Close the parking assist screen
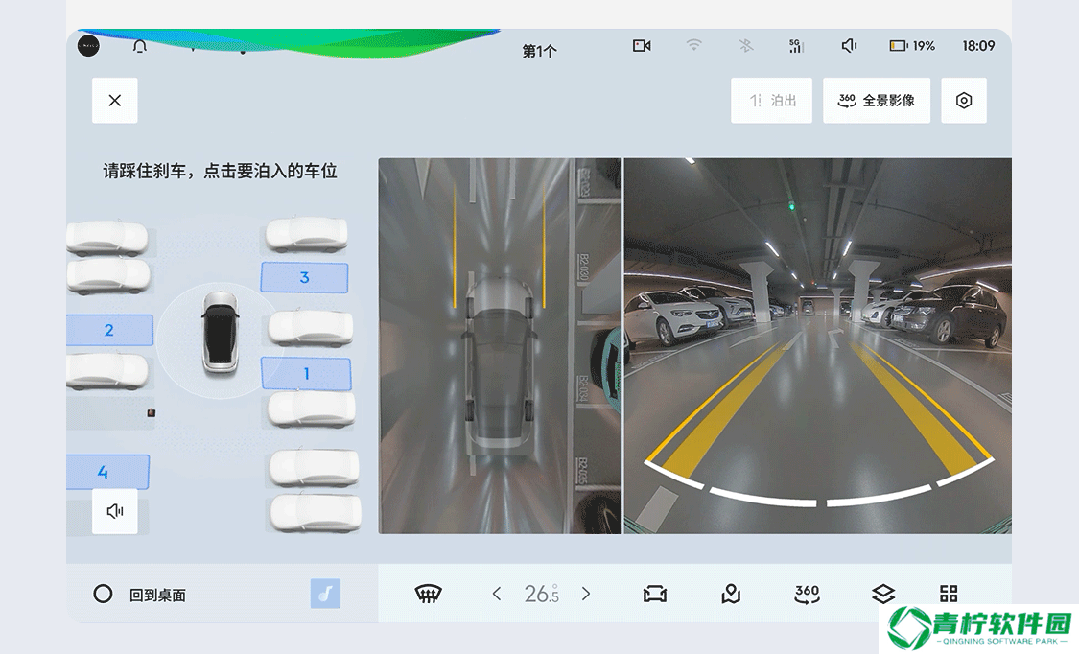The width and height of the screenshot is (1079, 654). click(x=114, y=101)
